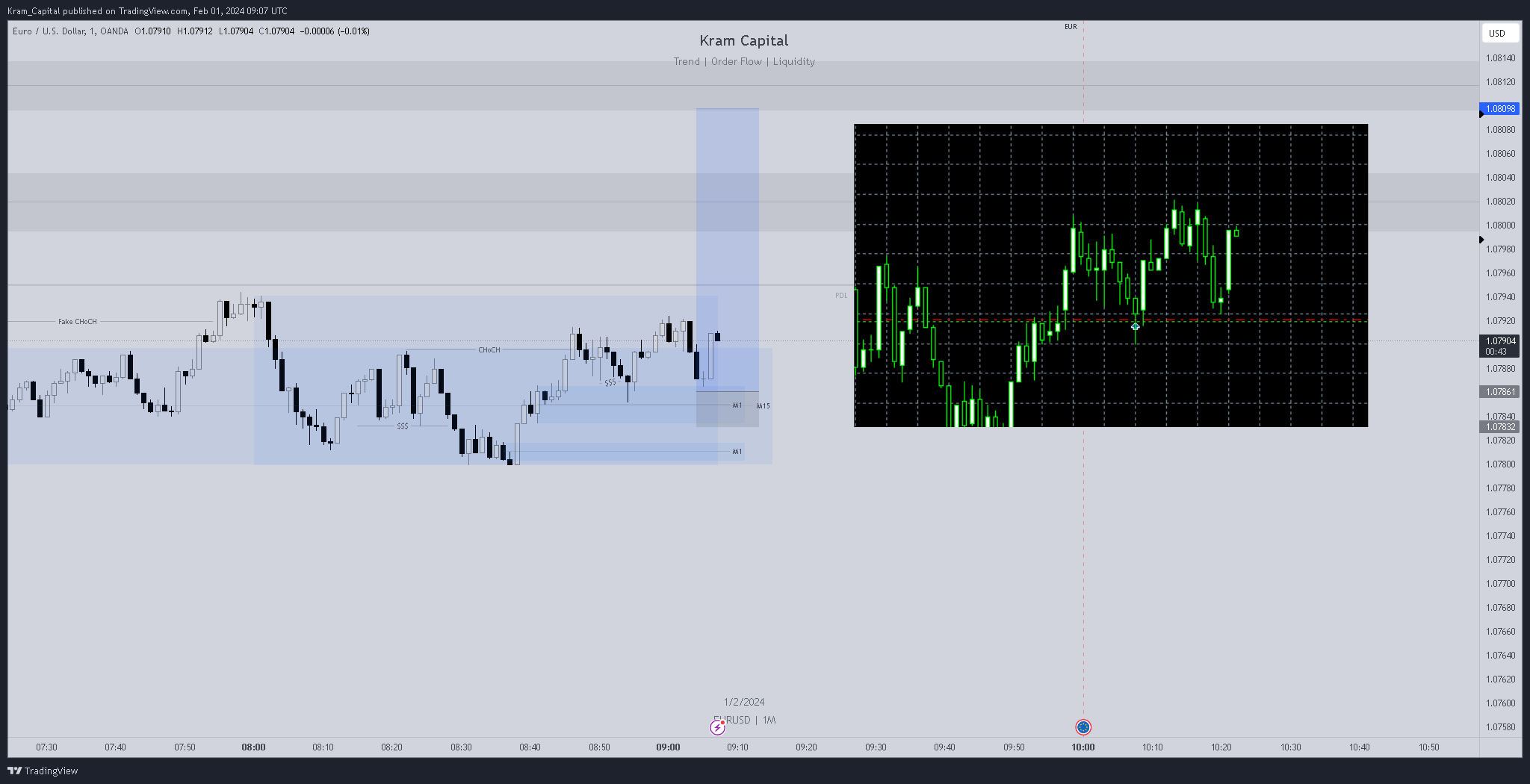
Task: Click the PDL line label
Action: coord(841,296)
